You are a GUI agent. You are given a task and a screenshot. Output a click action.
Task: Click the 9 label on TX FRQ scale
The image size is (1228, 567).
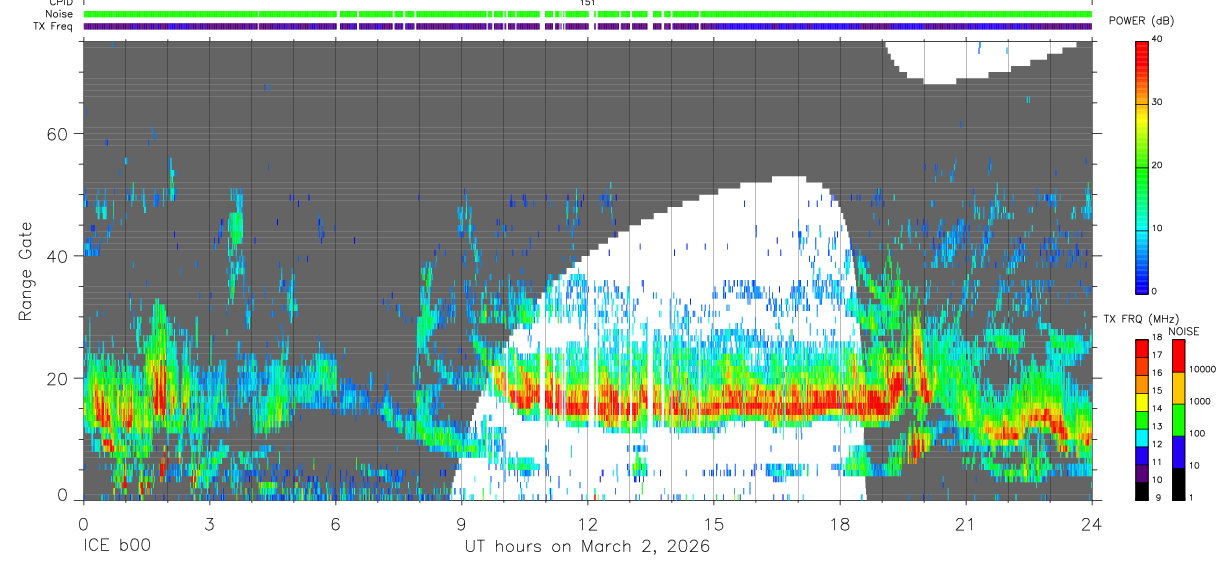1158,497
